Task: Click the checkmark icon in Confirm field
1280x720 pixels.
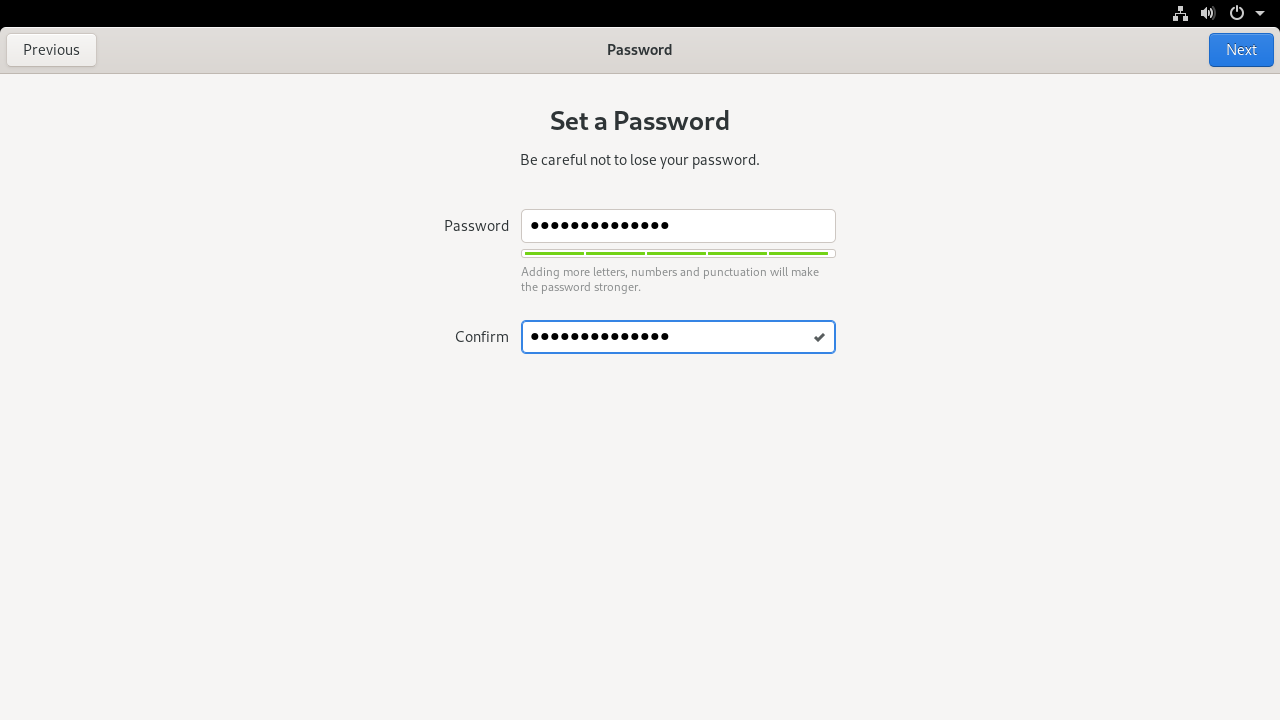Action: pyautogui.click(x=819, y=337)
